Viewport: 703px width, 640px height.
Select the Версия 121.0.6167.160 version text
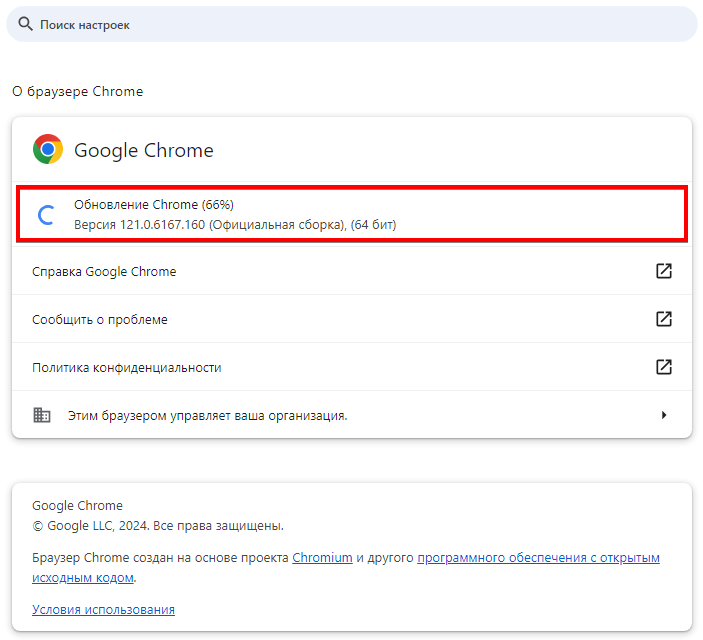pos(235,225)
